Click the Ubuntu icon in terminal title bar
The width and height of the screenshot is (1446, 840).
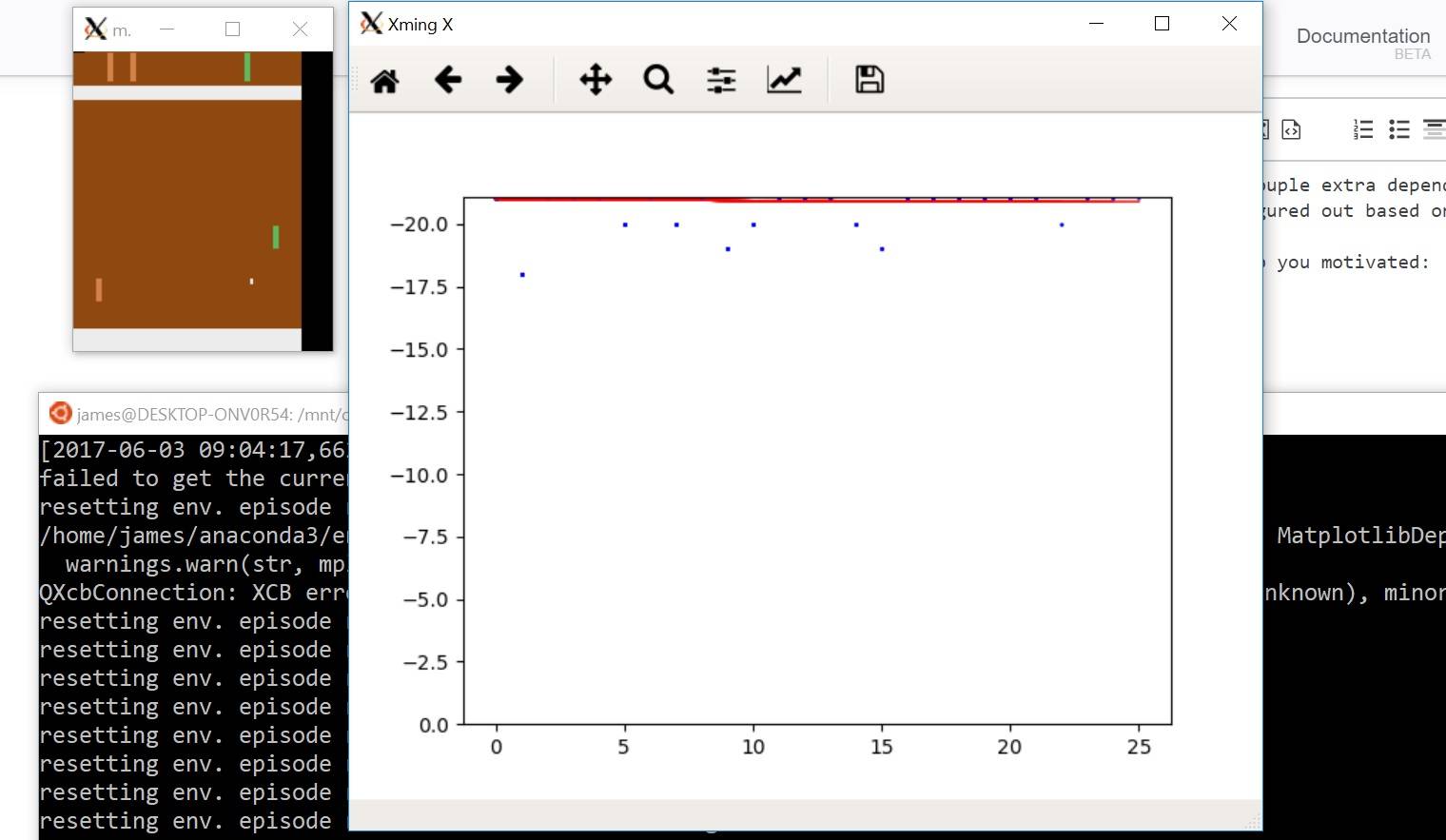60,414
